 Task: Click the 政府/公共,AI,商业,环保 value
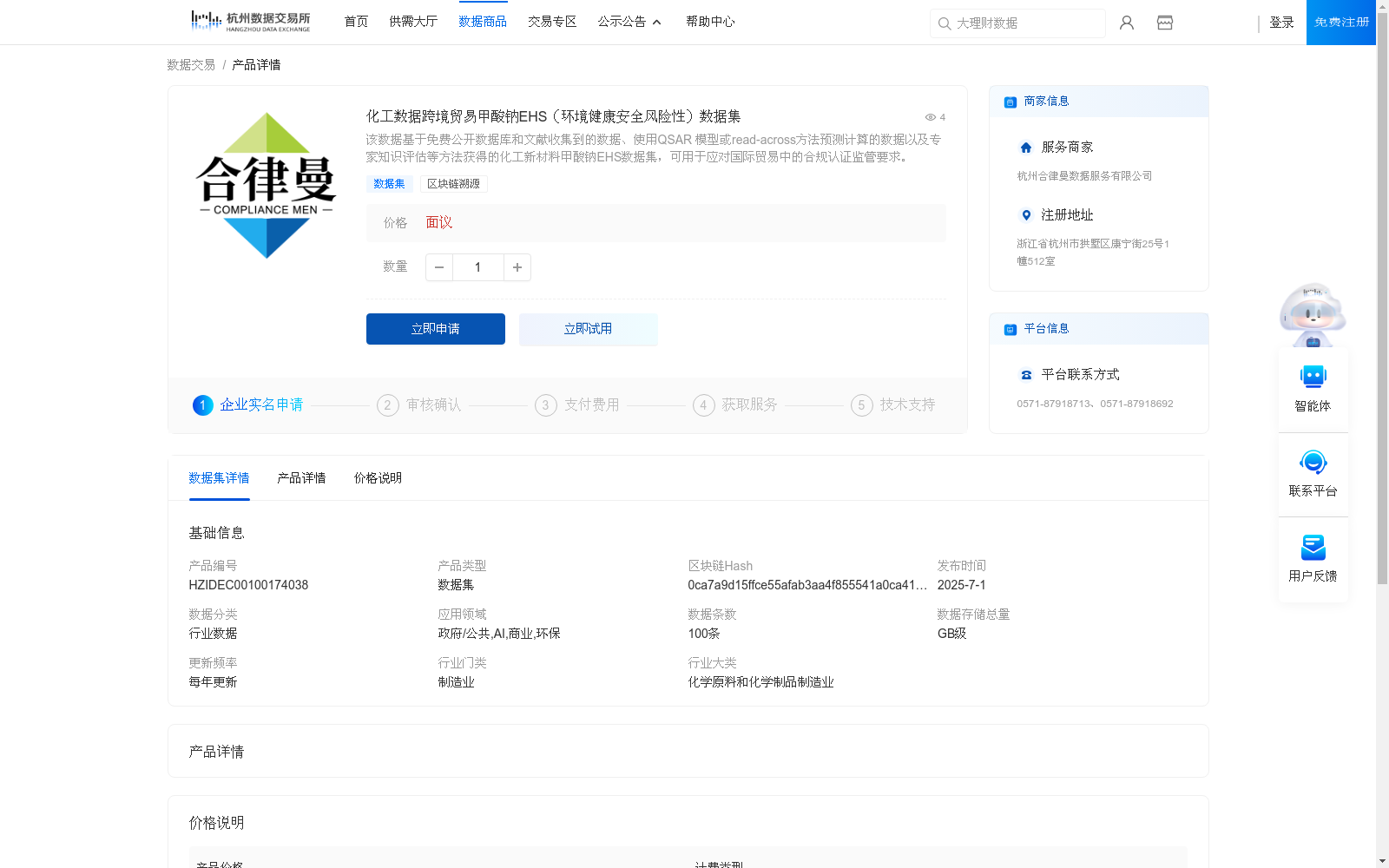point(499,634)
